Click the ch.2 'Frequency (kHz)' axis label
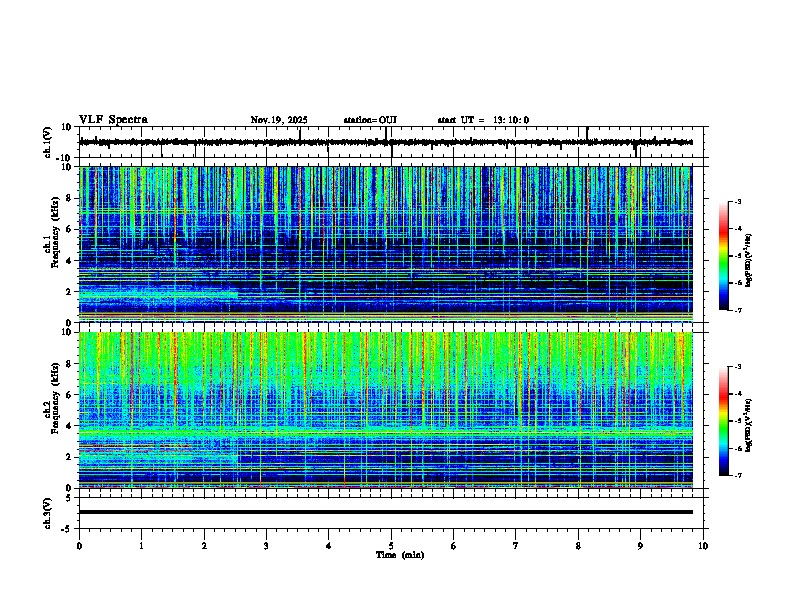 (55, 398)
